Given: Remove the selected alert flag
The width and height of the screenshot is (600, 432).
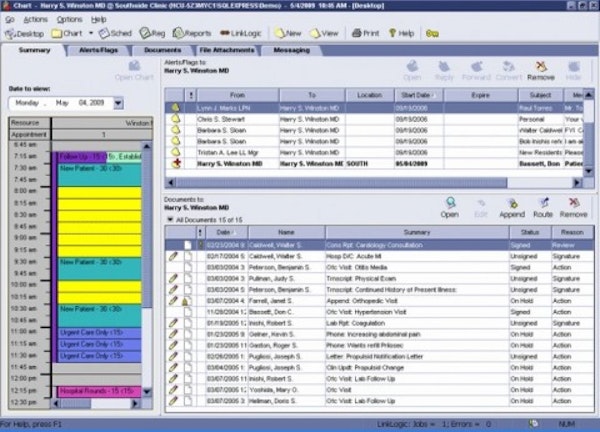Looking at the screenshot, I should pyautogui.click(x=541, y=71).
